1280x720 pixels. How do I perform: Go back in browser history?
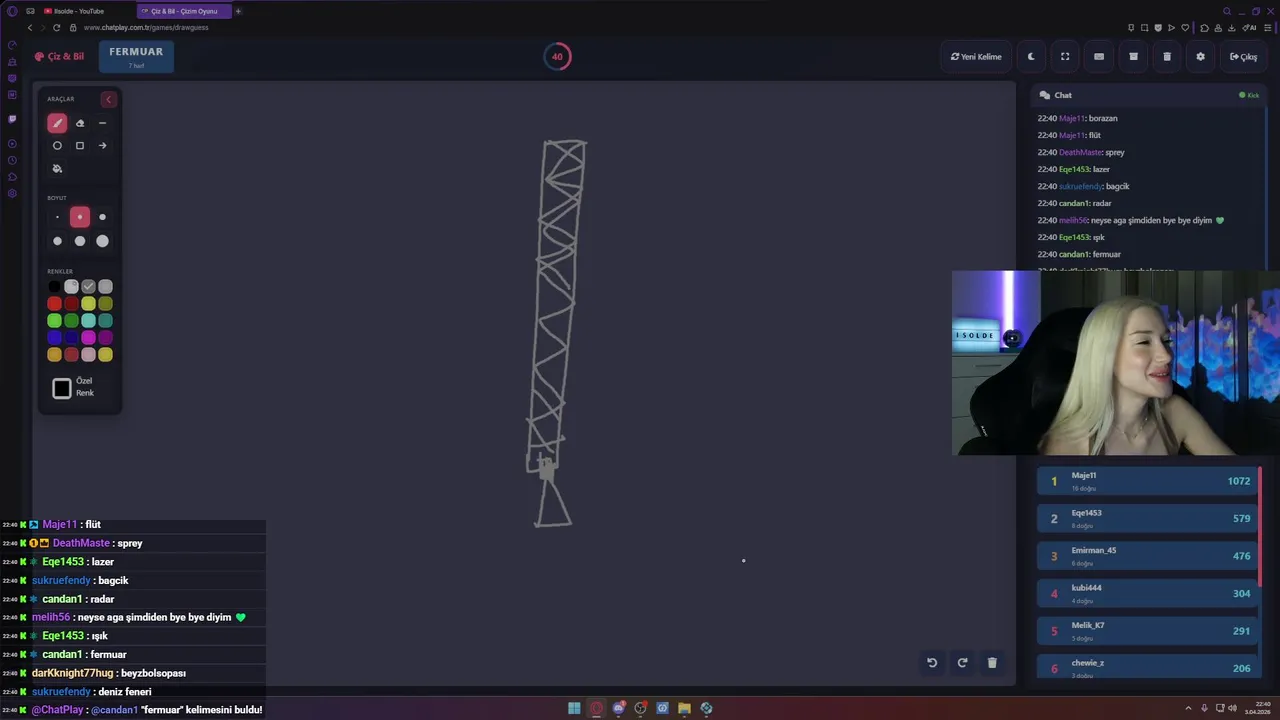(x=30, y=28)
